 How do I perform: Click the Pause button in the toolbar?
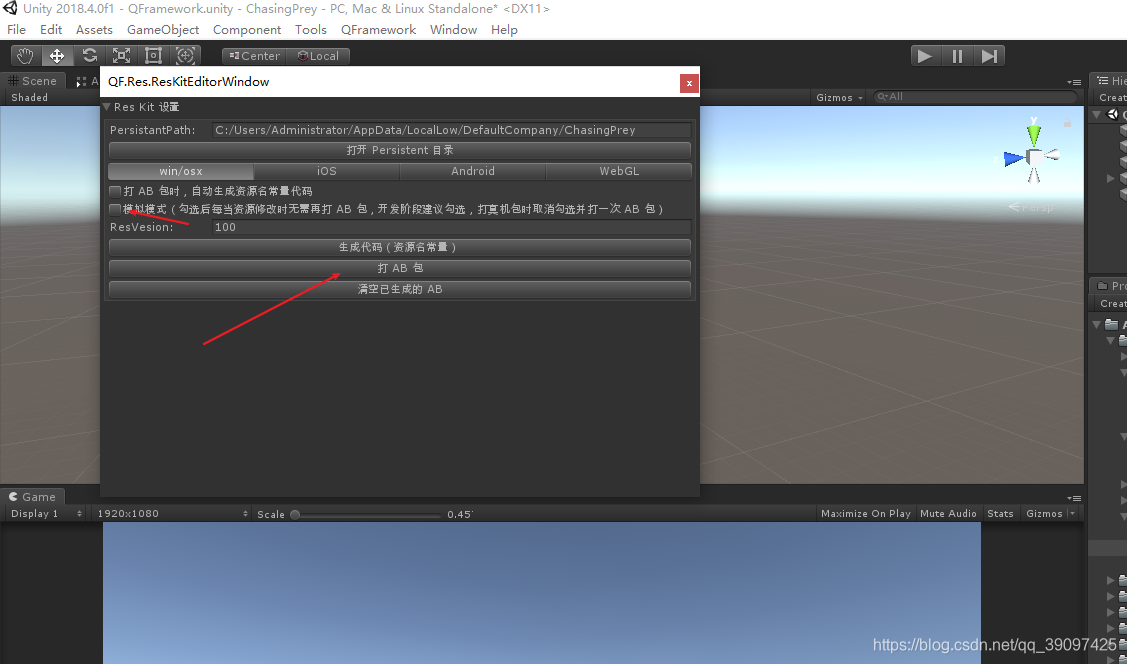[957, 55]
